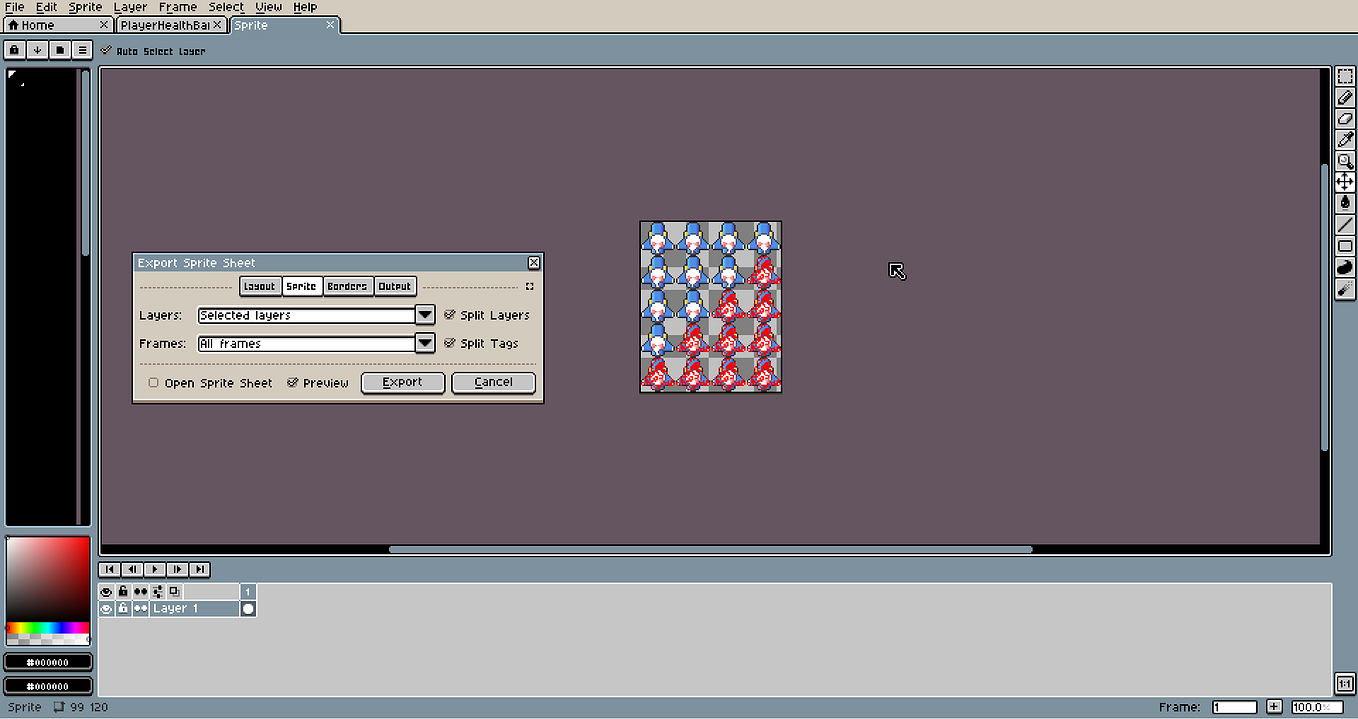The image size is (1358, 719).
Task: Cancel the Export Sprite Sheet dialog
Action: pyautogui.click(x=492, y=382)
